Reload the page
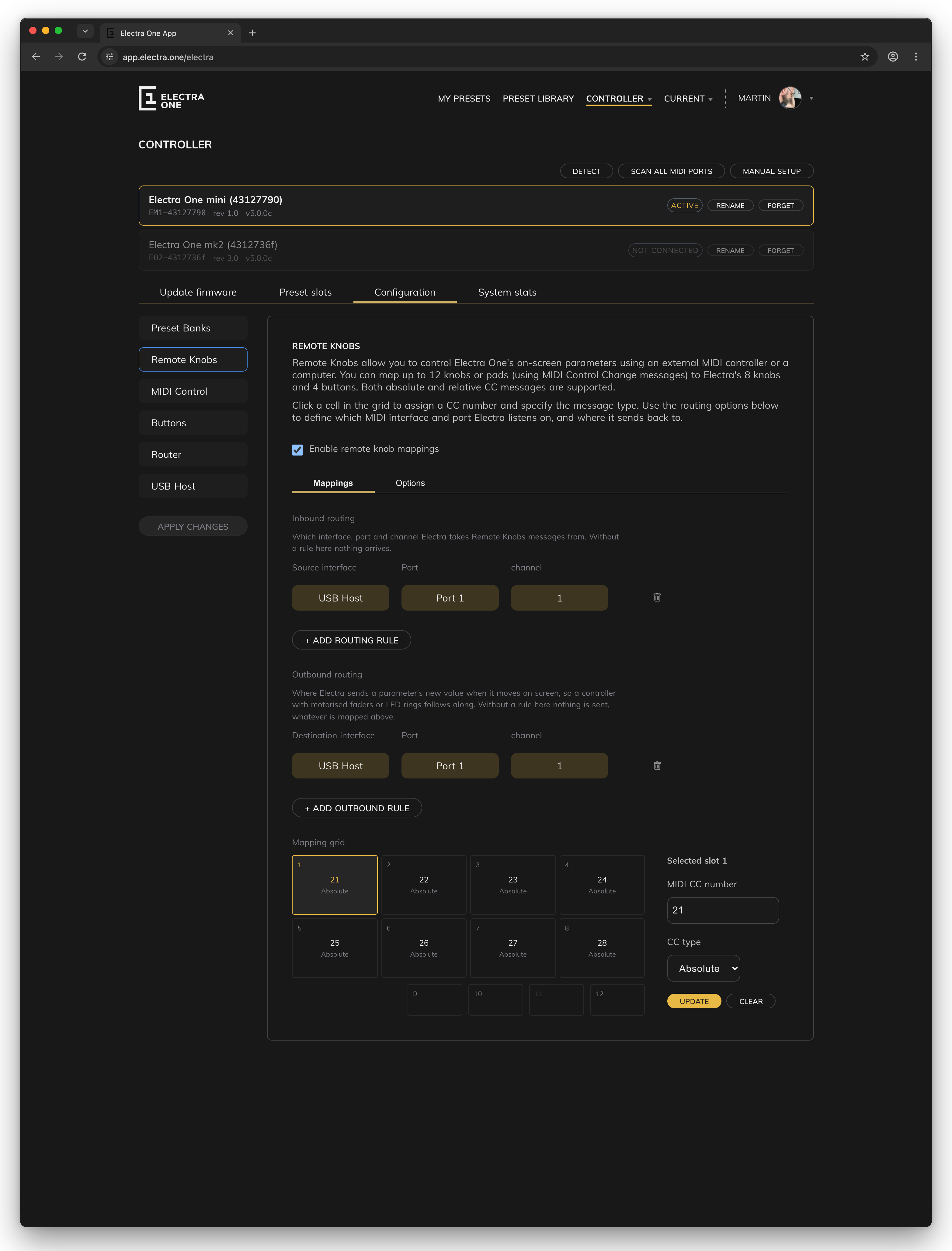 (82, 57)
